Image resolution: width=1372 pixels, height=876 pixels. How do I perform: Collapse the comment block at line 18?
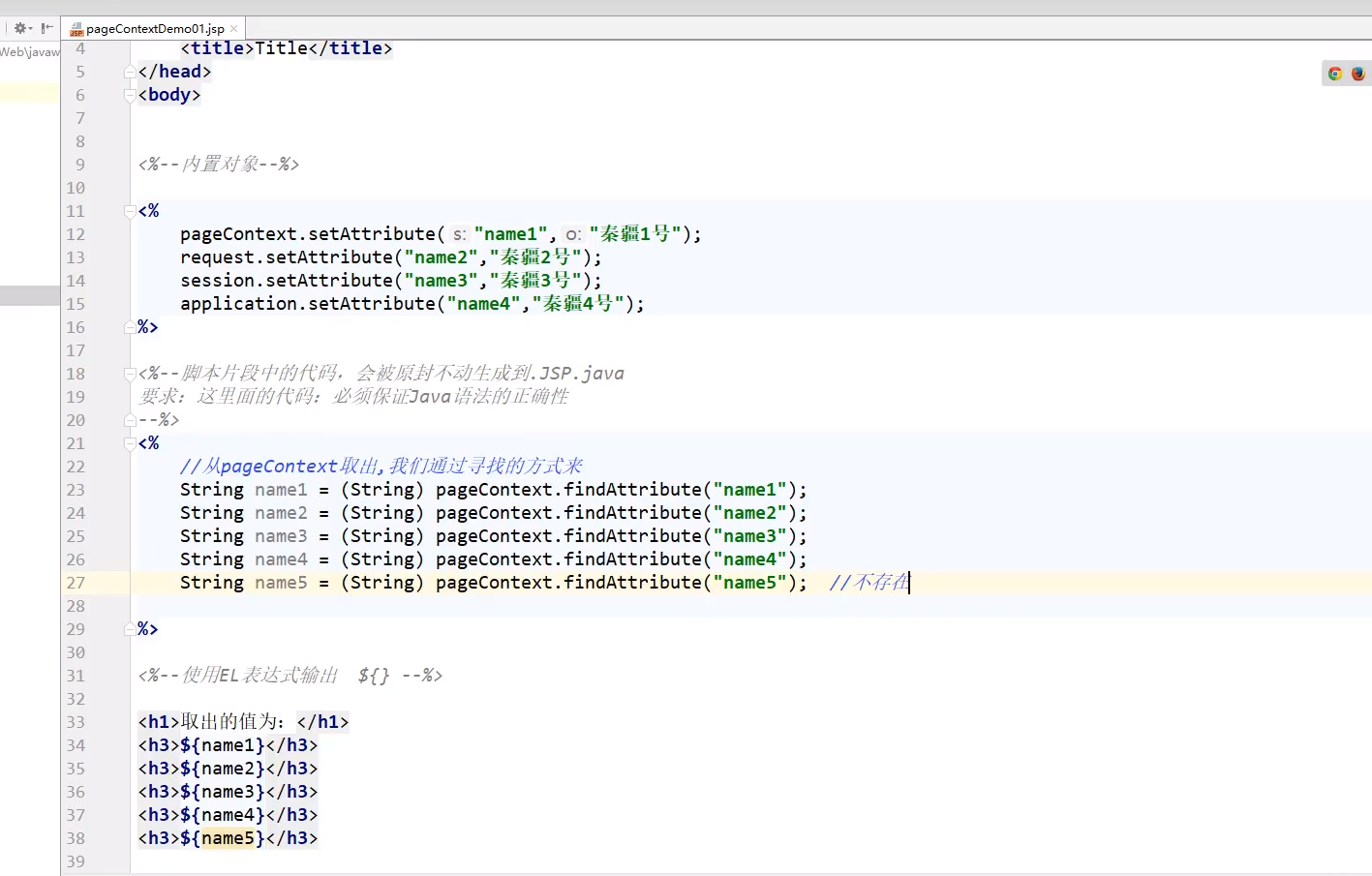[130, 374]
